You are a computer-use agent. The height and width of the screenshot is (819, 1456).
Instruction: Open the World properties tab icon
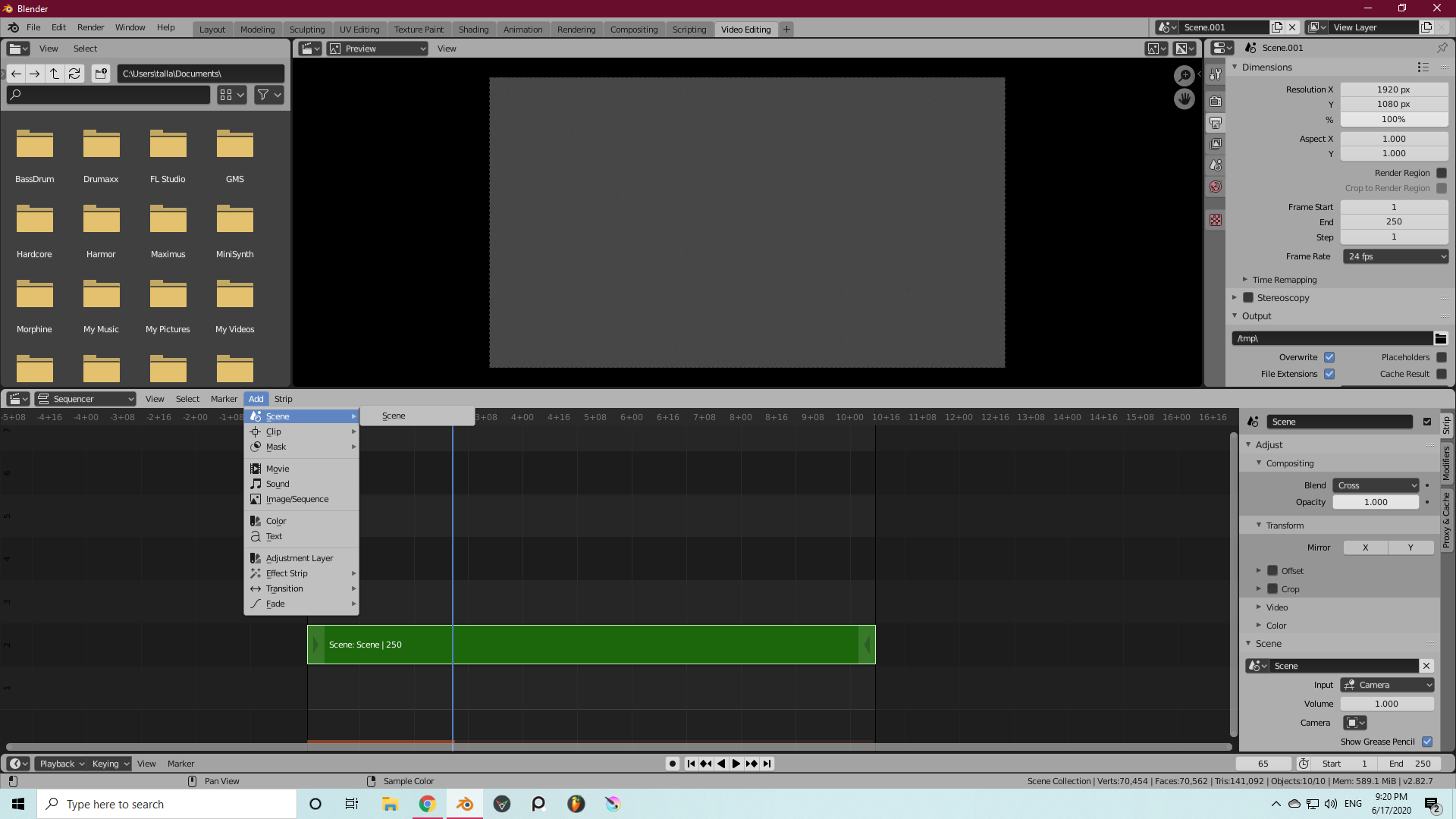[x=1216, y=187]
